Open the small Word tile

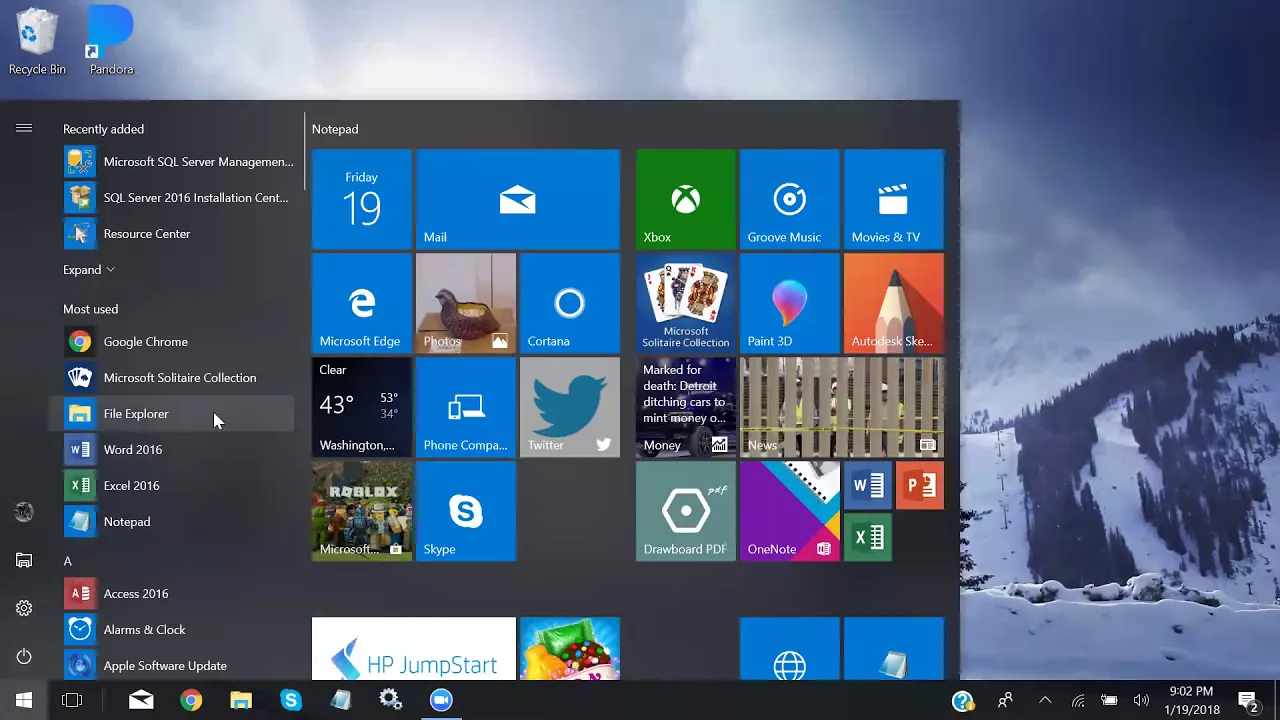coord(868,486)
